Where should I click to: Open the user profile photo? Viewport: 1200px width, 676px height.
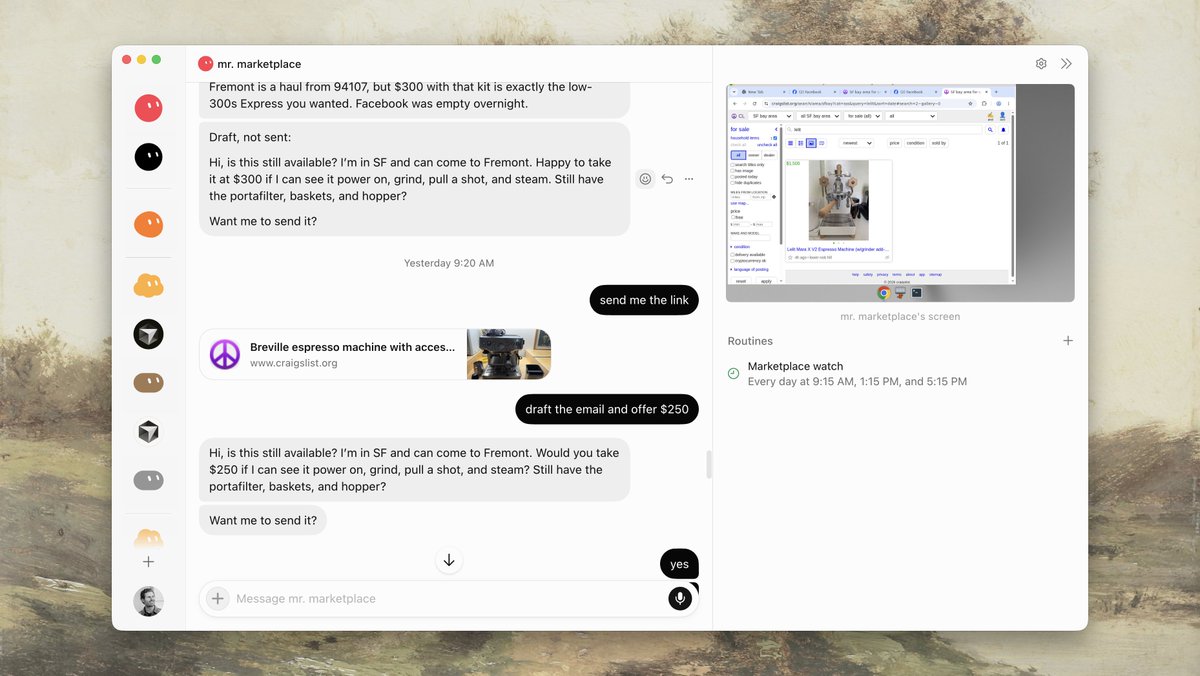click(x=149, y=601)
